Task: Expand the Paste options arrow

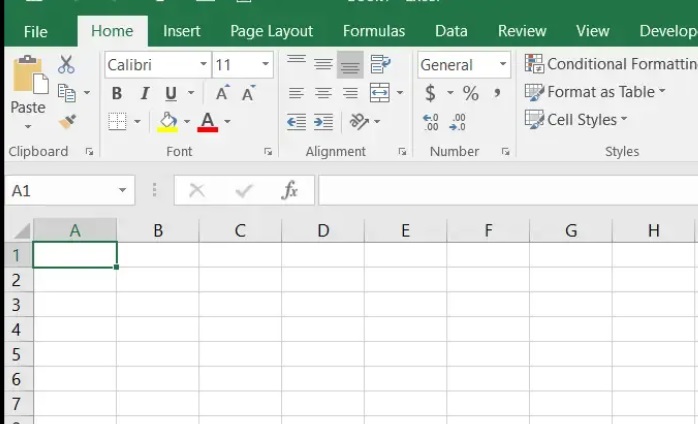Action: [x=28, y=127]
